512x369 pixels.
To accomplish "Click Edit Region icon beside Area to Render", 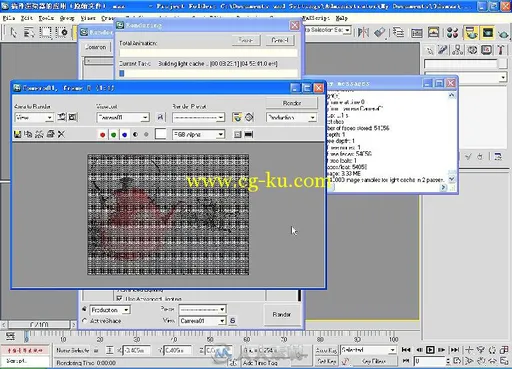I will 61,117.
